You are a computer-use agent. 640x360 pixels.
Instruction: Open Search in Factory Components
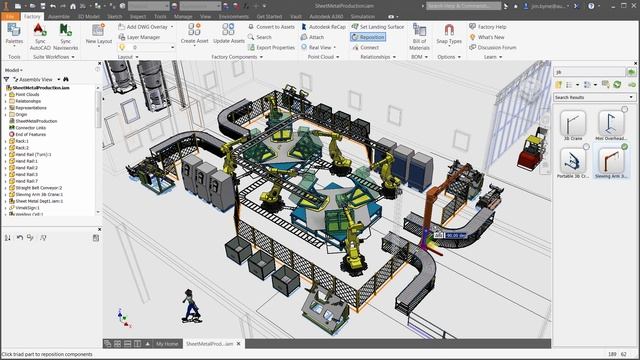(x=260, y=37)
